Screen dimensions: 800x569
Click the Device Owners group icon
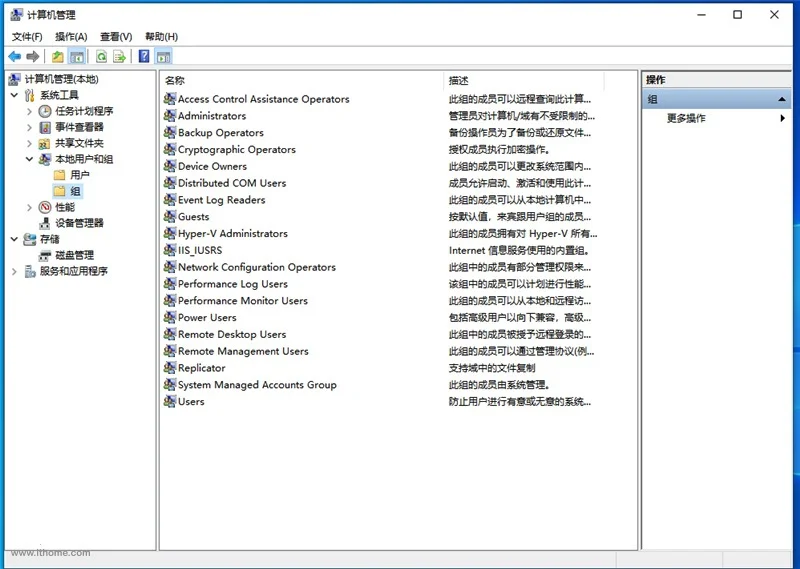(170, 166)
